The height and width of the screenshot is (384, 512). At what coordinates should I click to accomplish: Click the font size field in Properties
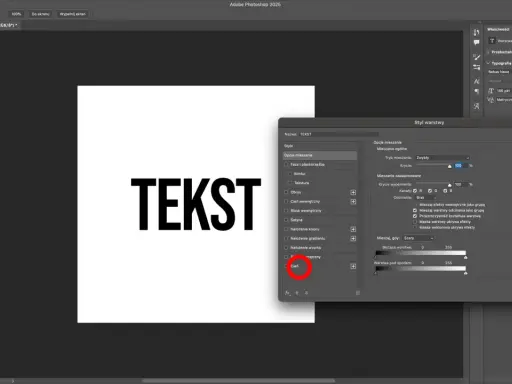point(504,91)
